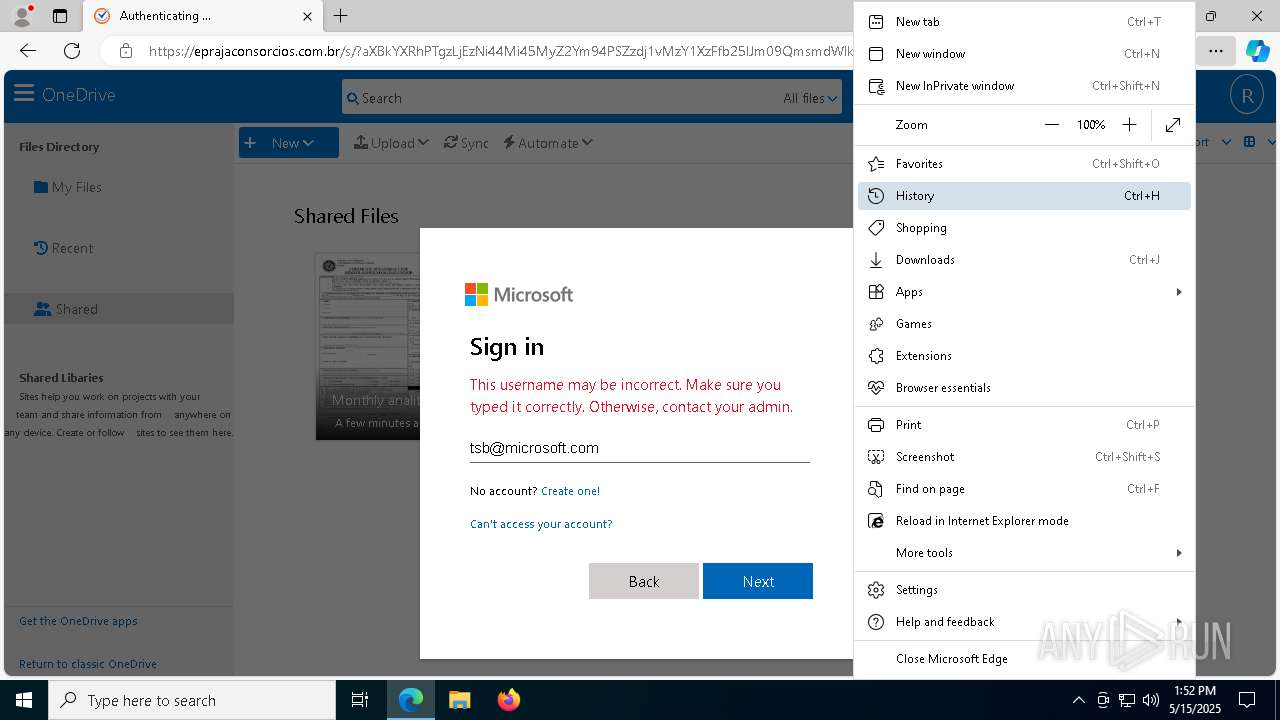Click the Shopping menu entry

point(1024,228)
